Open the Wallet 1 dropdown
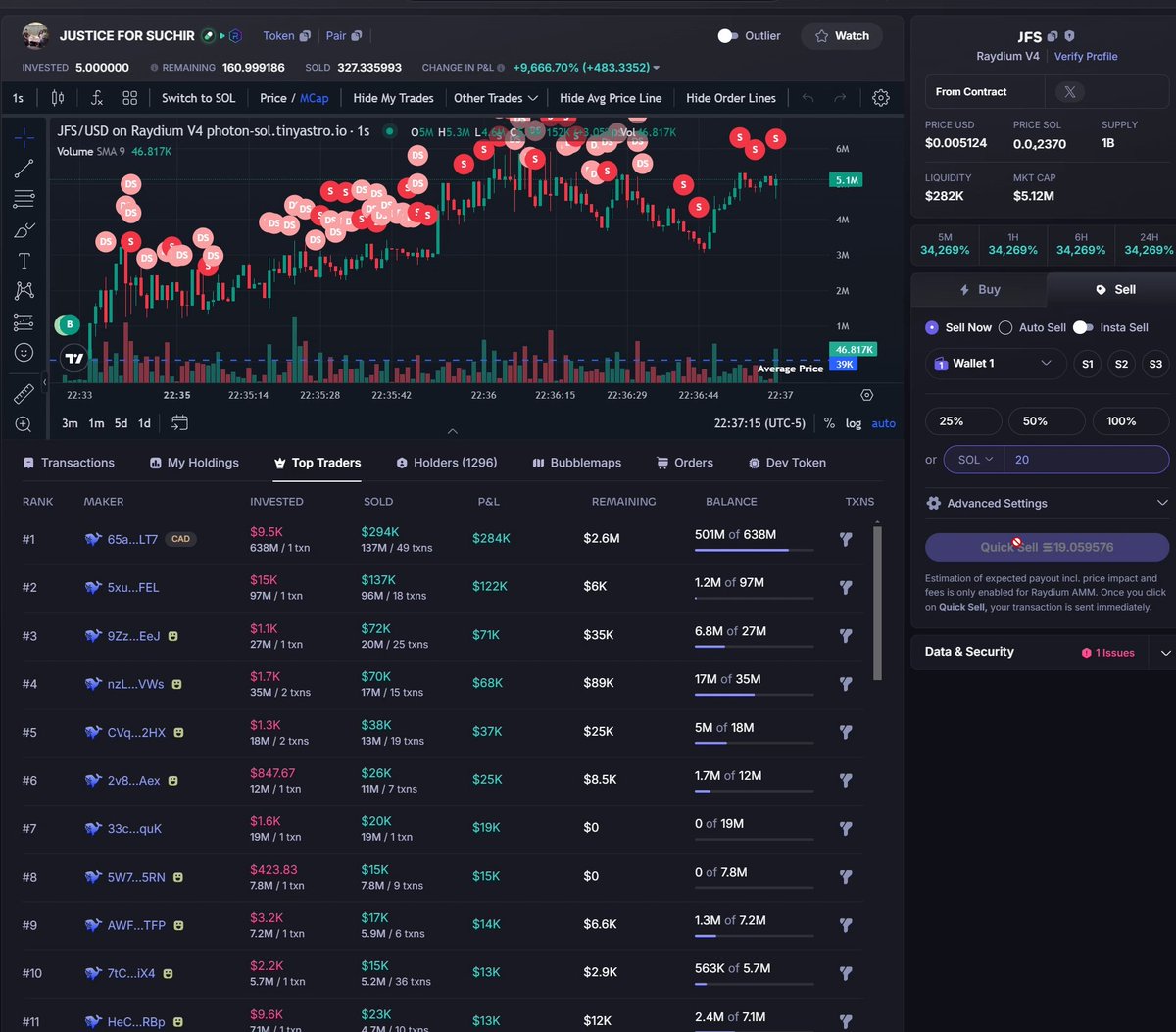 [995, 364]
